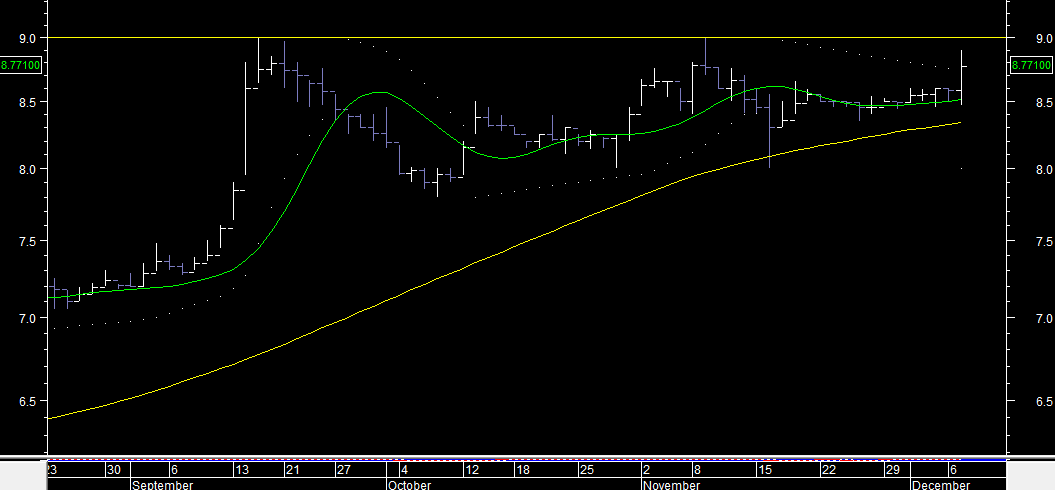Select the 9.0 label on the left price axis
Screen dimensions: 1055x490
coord(28,39)
